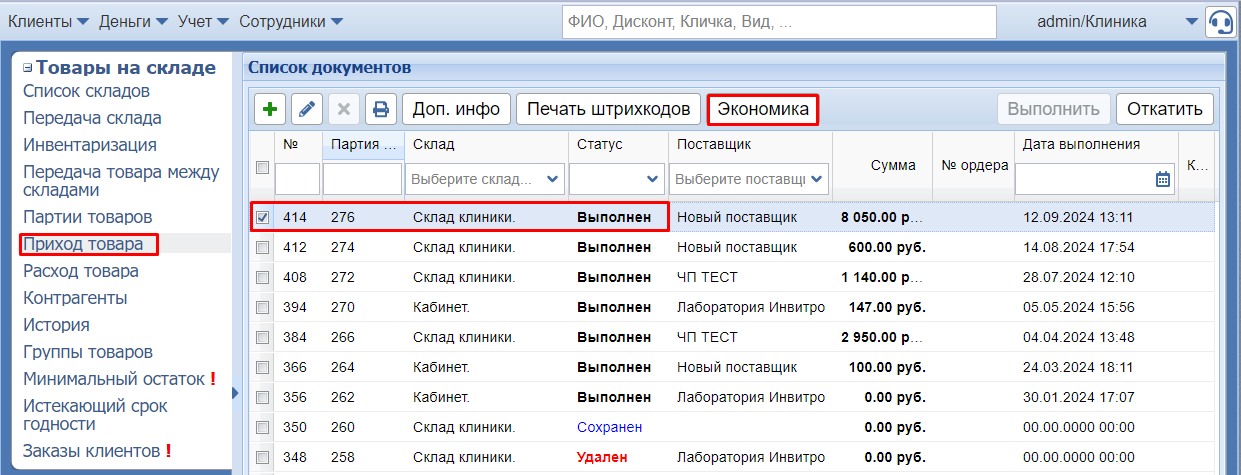Click the grey X delete document icon

pos(344,109)
